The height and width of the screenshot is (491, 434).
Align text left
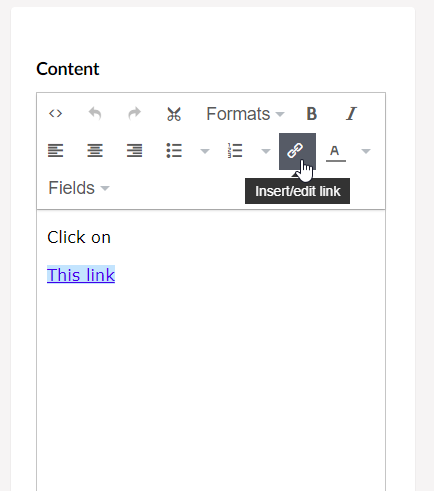[x=55, y=151]
